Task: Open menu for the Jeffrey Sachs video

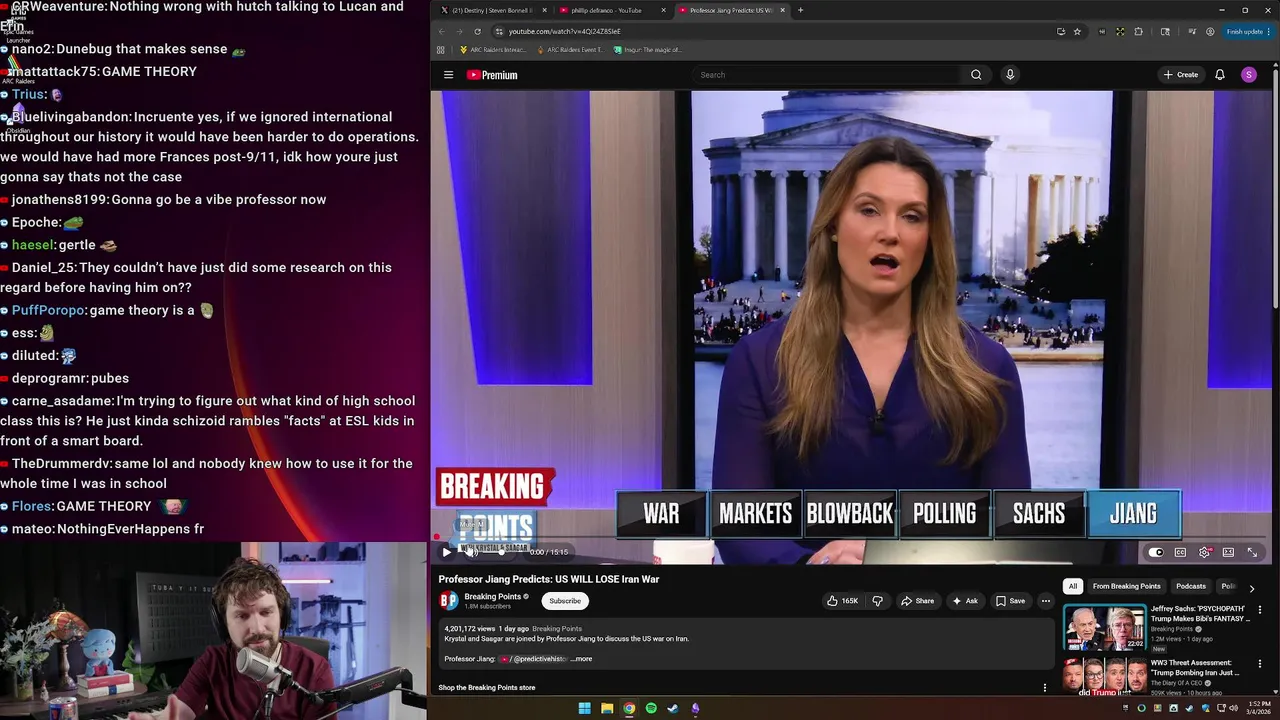Action: (x=1260, y=610)
